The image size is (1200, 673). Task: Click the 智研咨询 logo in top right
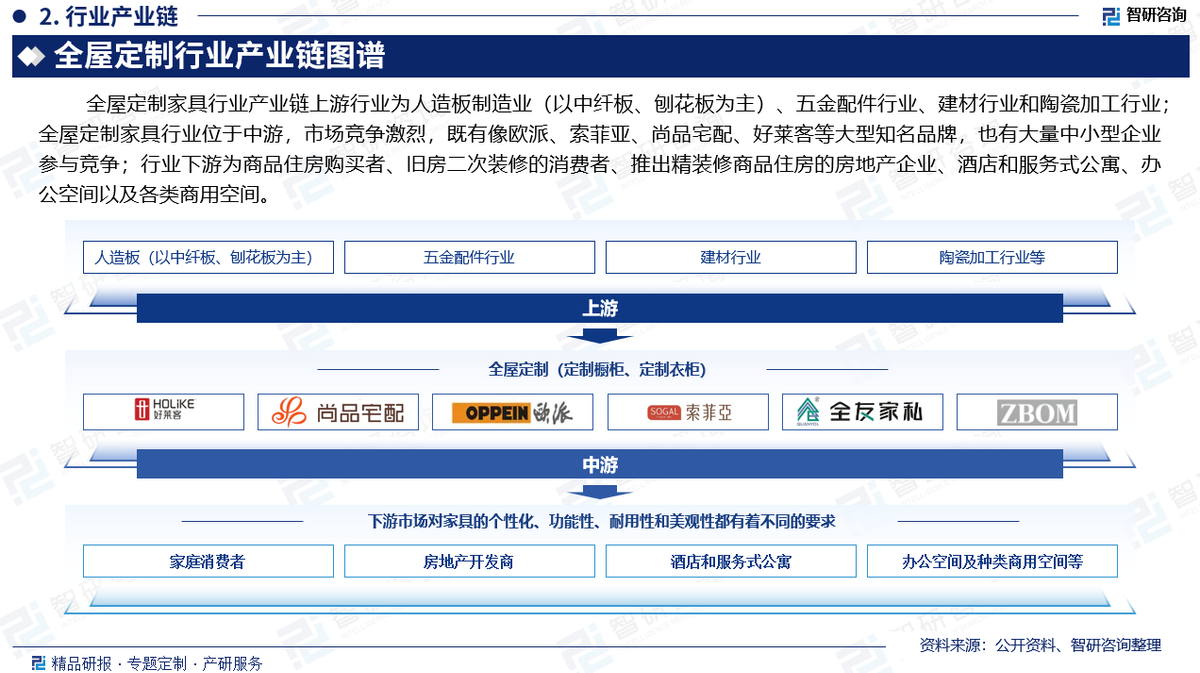pyautogui.click(x=1144, y=15)
